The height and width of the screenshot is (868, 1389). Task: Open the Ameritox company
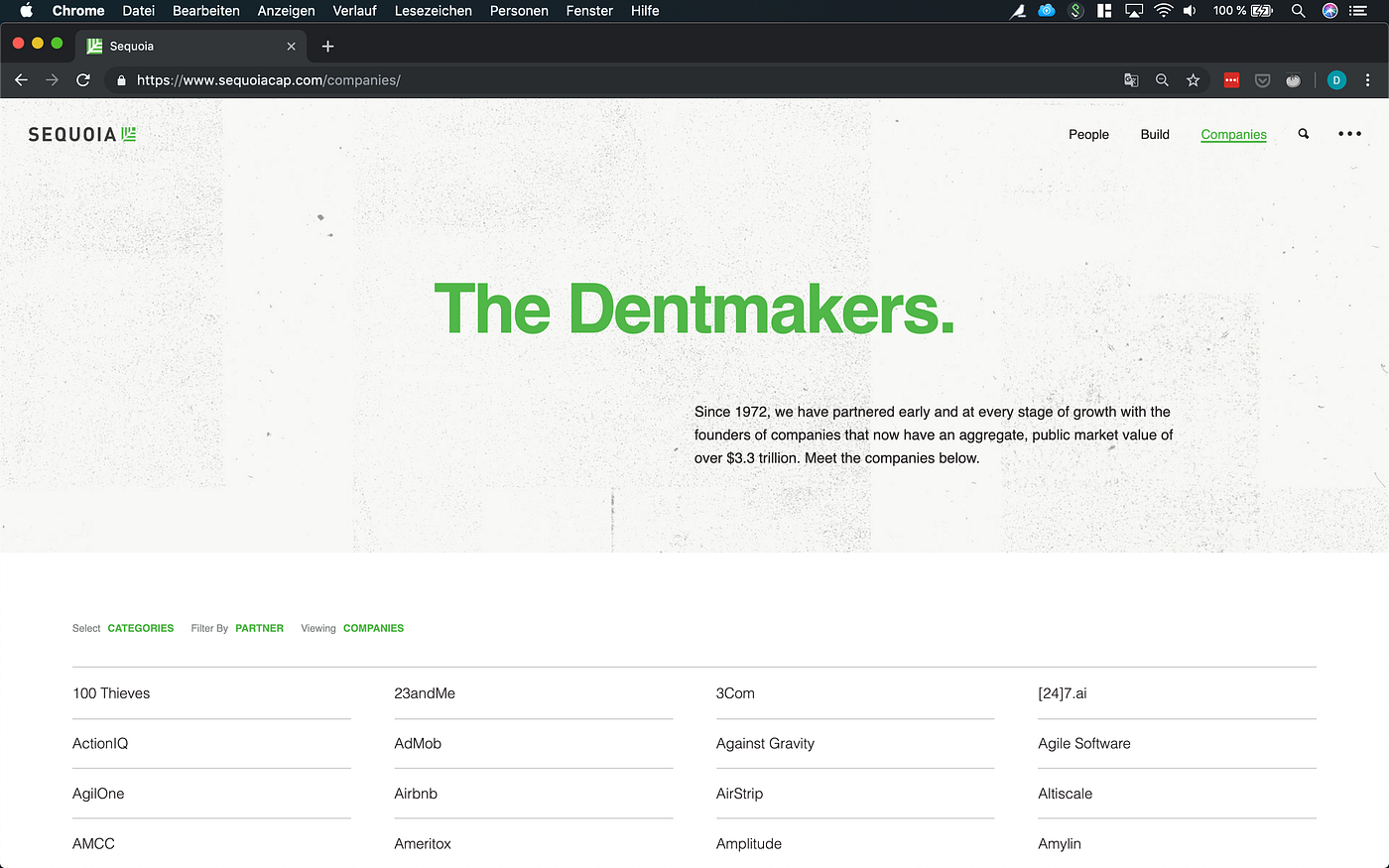[423, 843]
